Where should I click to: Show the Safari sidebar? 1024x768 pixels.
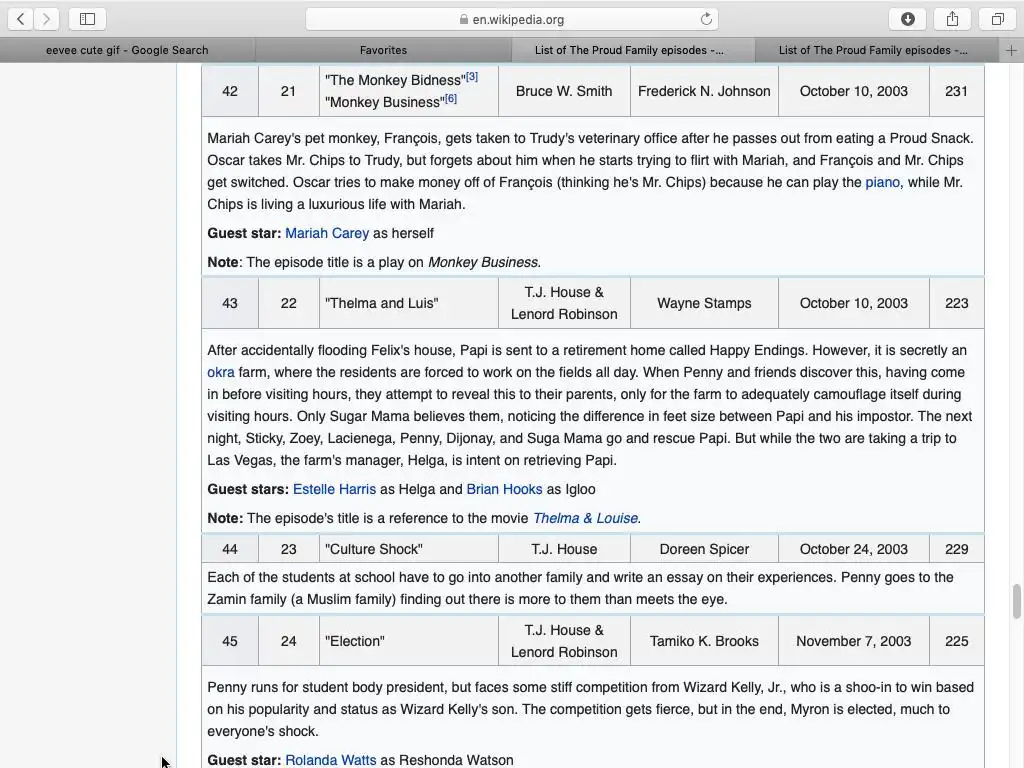pyautogui.click(x=88, y=19)
